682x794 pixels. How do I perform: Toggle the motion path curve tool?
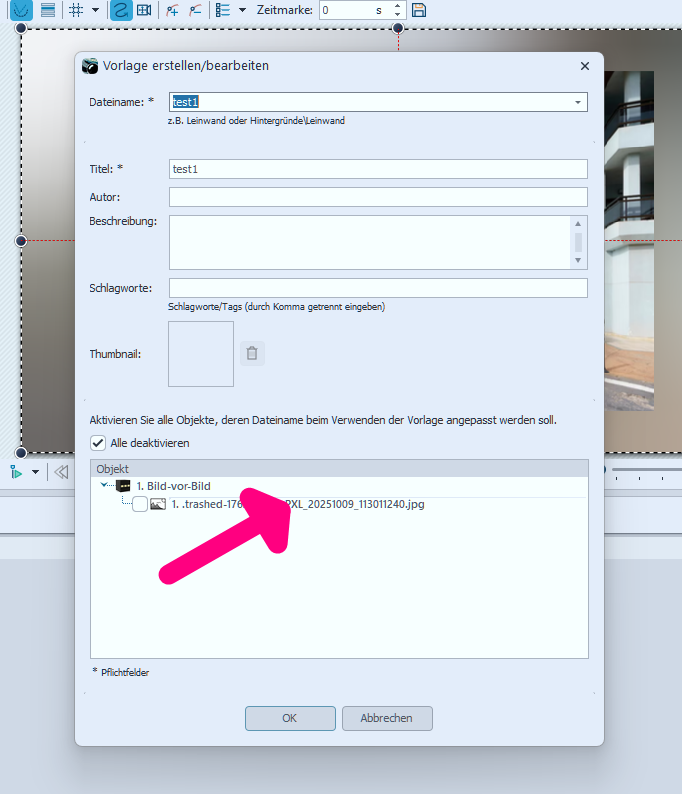(x=120, y=10)
